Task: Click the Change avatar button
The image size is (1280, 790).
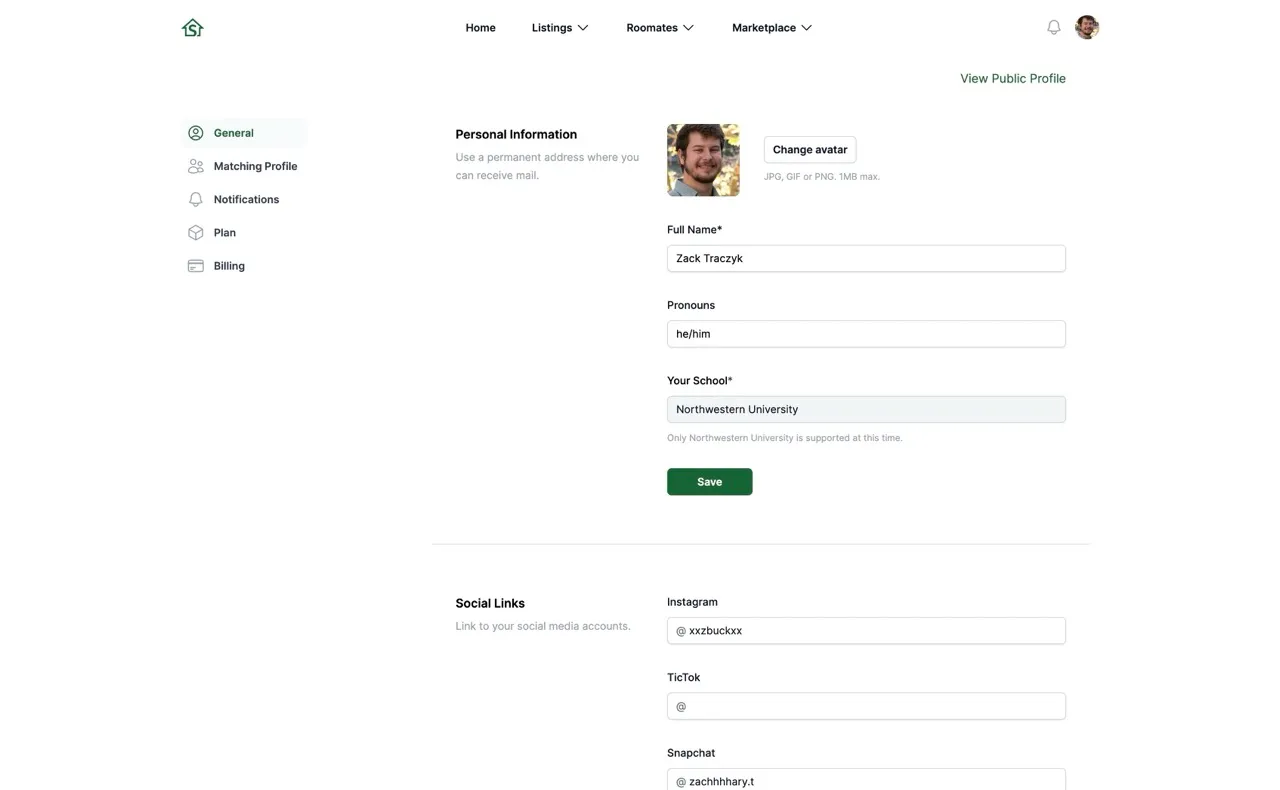Action: [810, 150]
